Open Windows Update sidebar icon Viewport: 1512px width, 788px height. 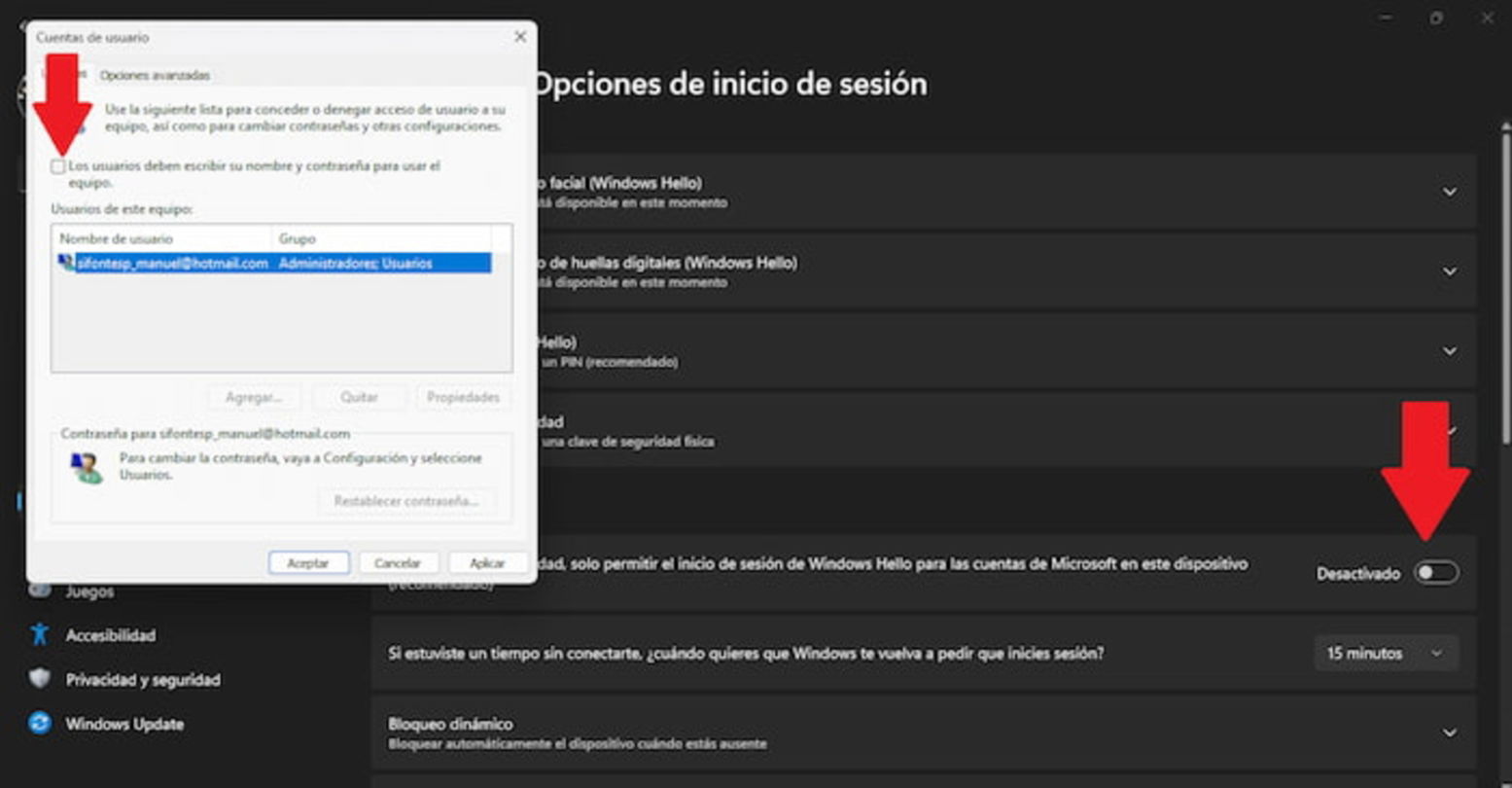pos(39,724)
